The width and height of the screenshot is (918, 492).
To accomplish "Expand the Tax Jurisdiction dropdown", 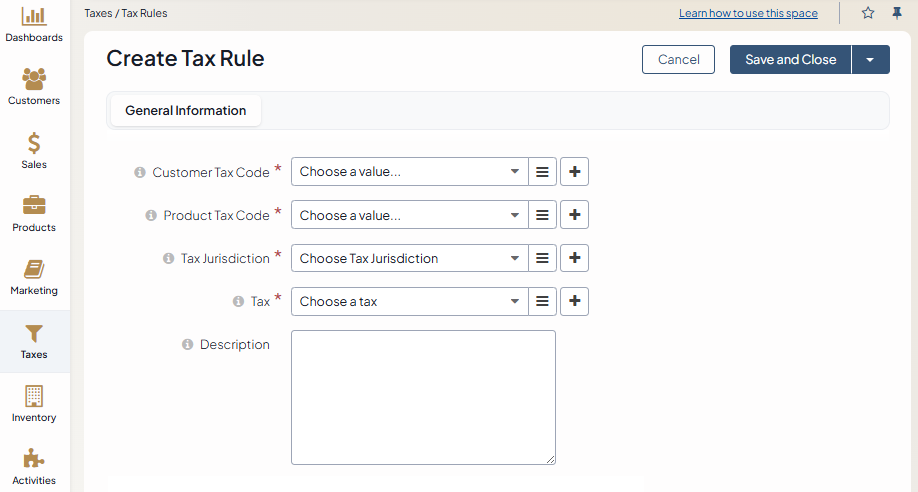I will [410, 258].
